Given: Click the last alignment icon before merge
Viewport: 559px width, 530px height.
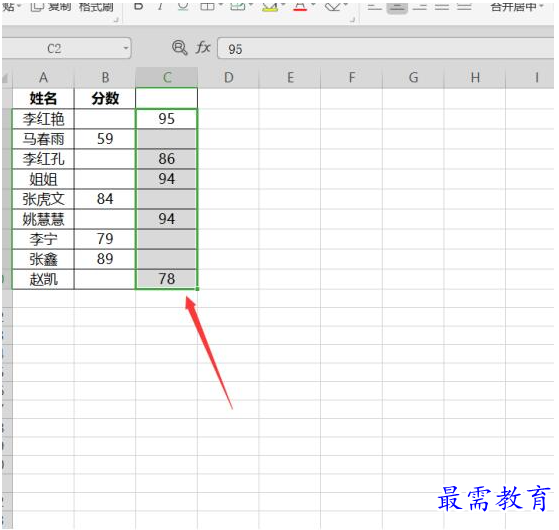Looking at the screenshot, I should [x=464, y=6].
